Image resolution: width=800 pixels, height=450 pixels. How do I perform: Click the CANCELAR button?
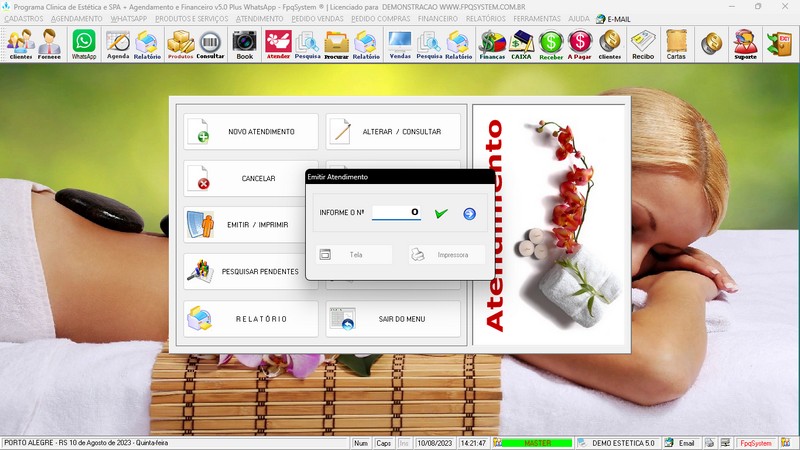[245, 179]
